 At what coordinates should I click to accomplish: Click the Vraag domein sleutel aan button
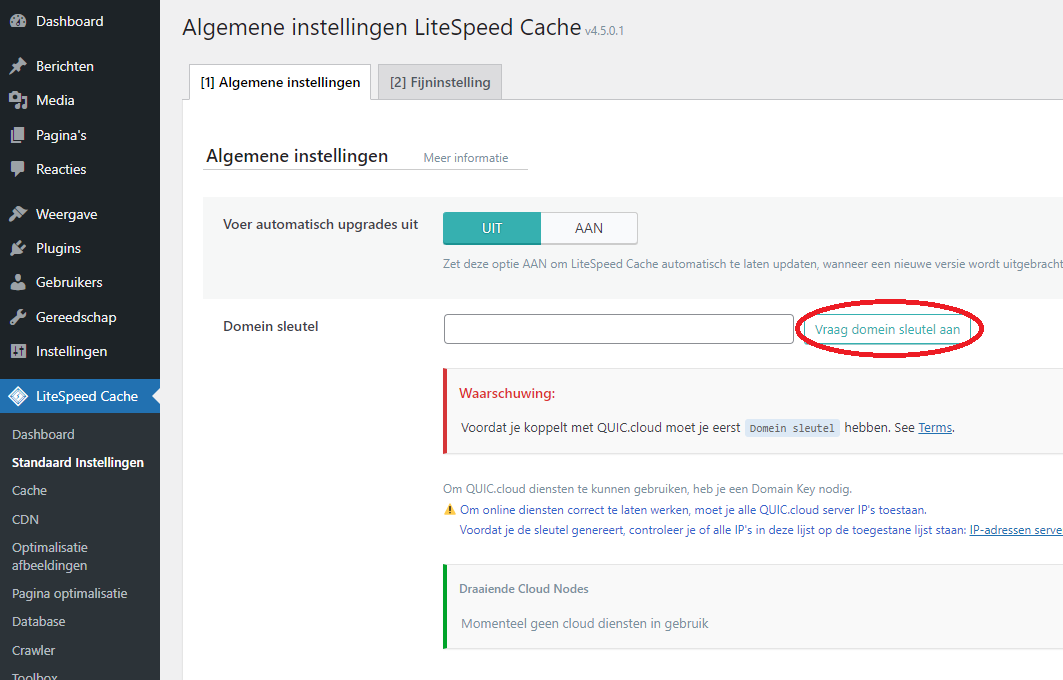tap(887, 329)
